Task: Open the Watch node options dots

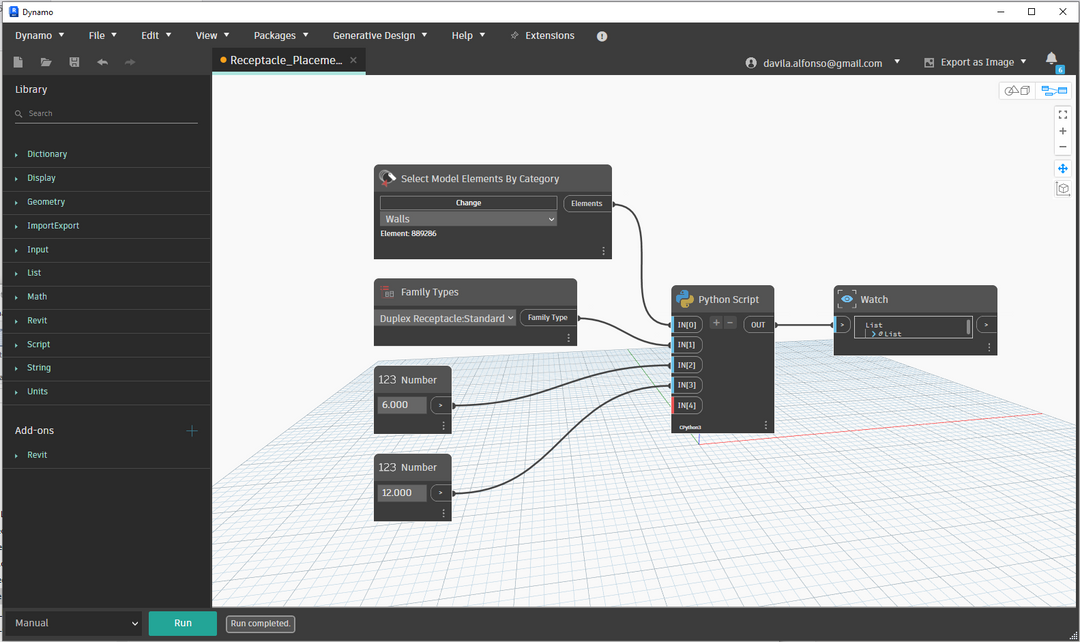Action: [989, 348]
